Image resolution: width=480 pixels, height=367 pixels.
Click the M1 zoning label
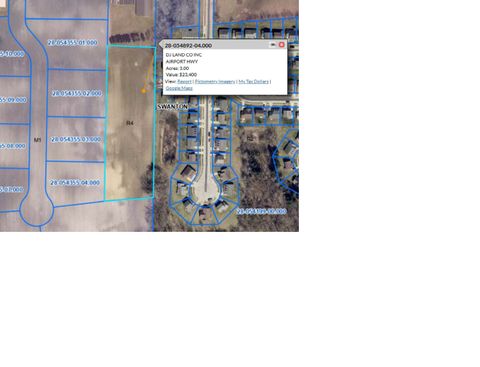coord(37,140)
